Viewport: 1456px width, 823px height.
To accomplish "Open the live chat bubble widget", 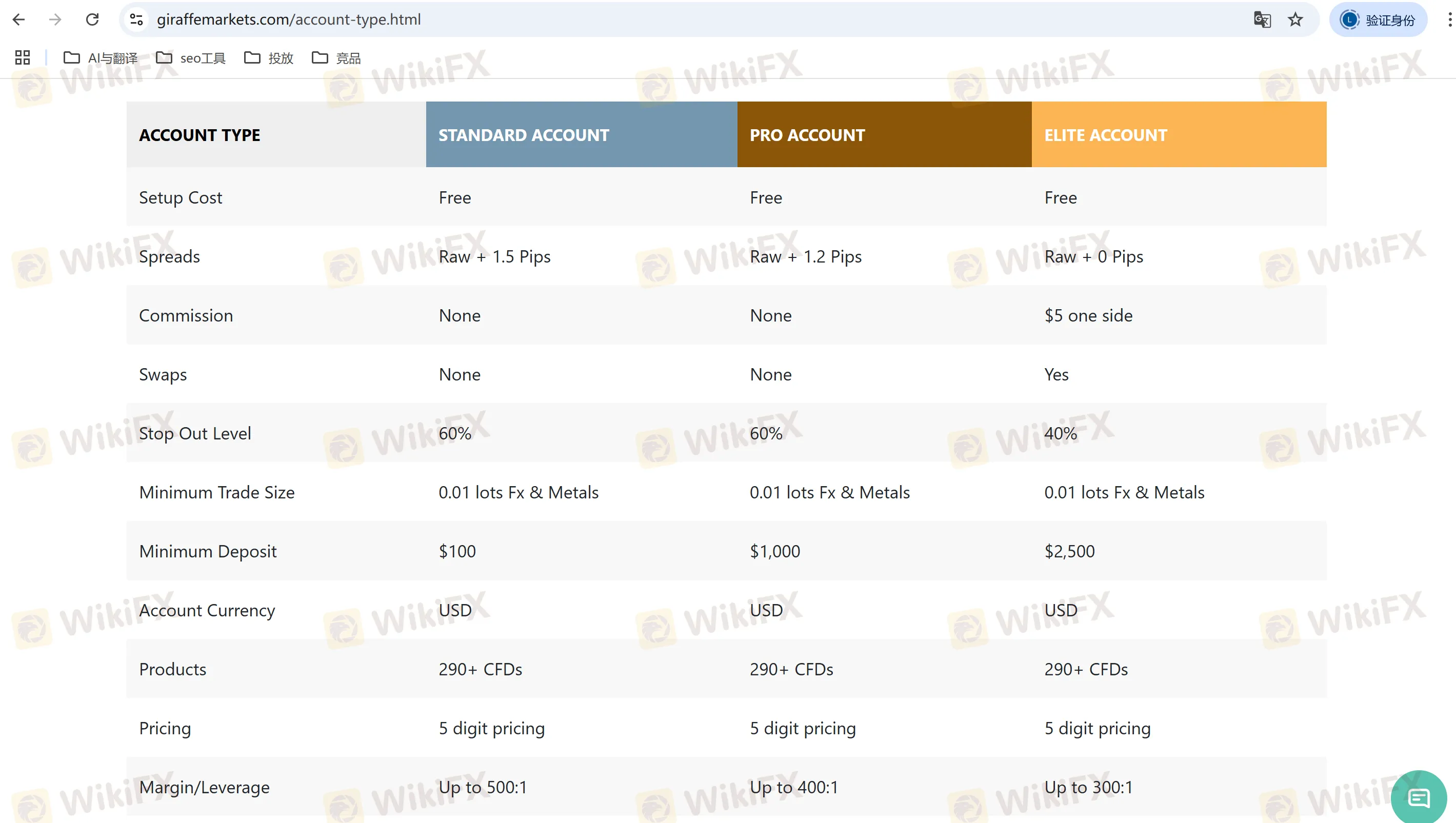I will (1419, 797).
